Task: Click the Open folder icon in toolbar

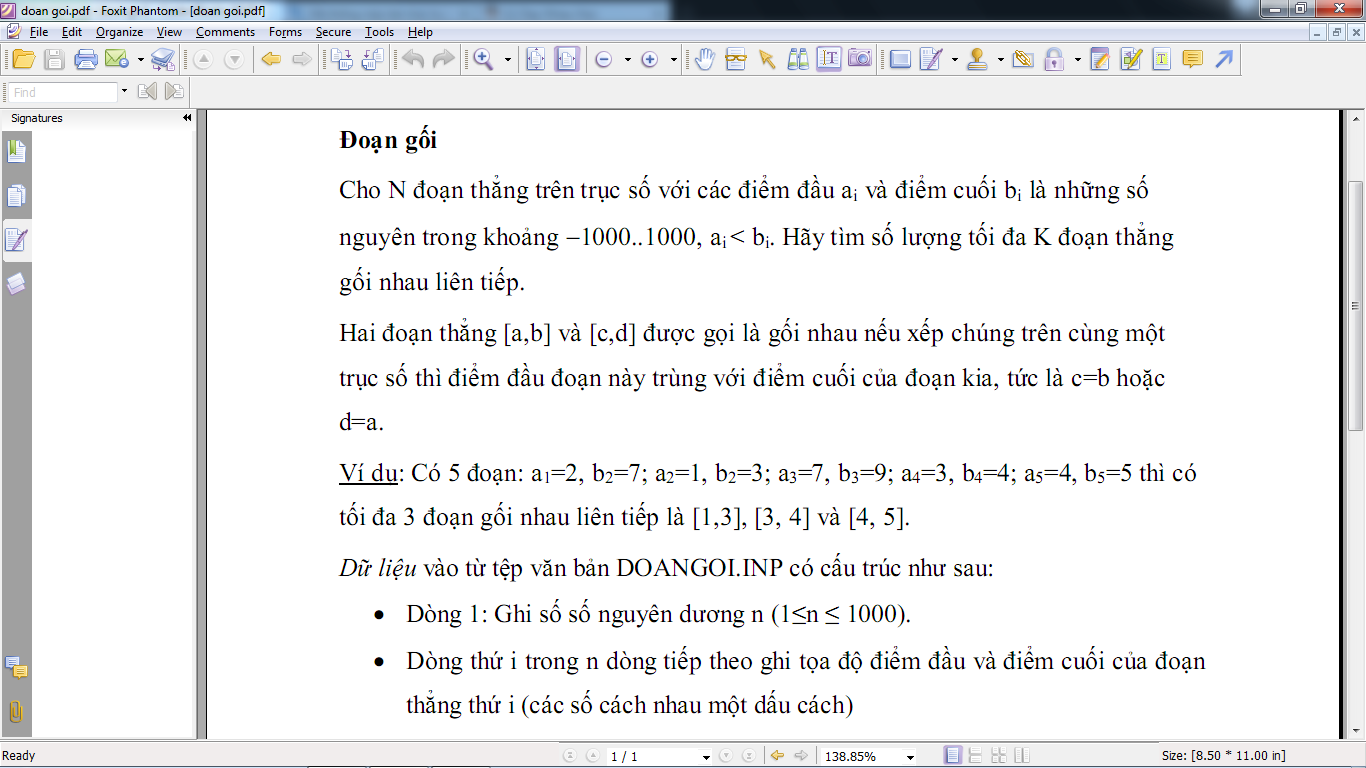Action: pos(23,60)
